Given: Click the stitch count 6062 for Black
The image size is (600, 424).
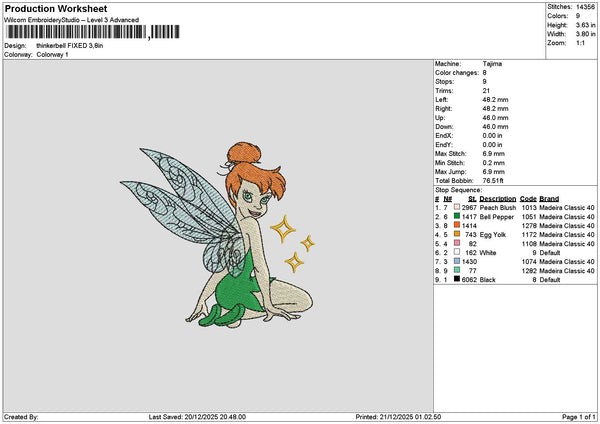Looking at the screenshot, I should tap(469, 280).
